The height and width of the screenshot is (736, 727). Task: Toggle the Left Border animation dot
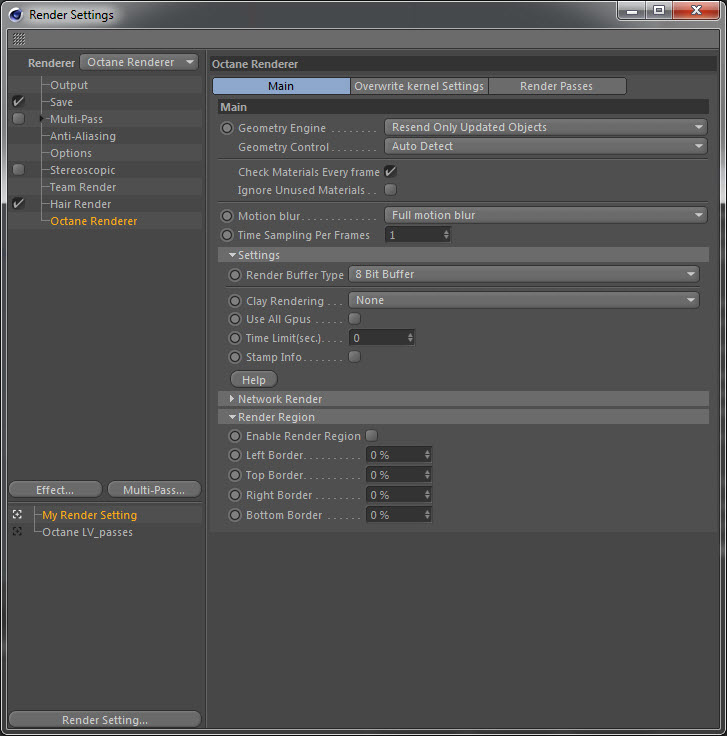point(235,455)
